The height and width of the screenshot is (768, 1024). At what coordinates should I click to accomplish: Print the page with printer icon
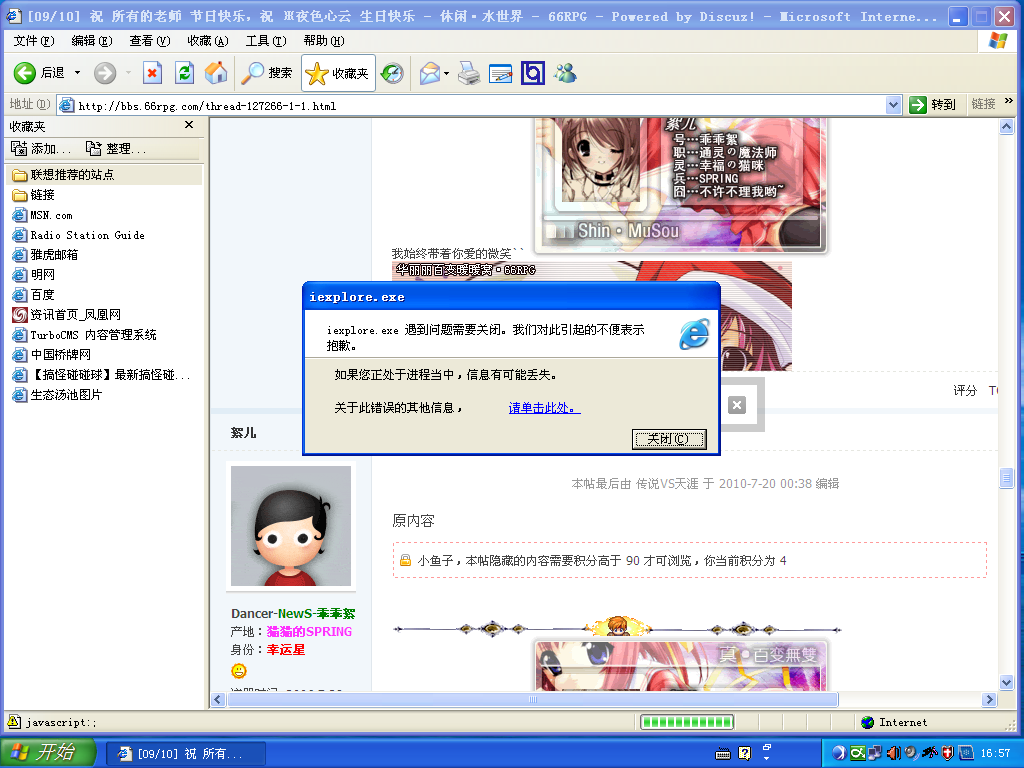click(469, 73)
